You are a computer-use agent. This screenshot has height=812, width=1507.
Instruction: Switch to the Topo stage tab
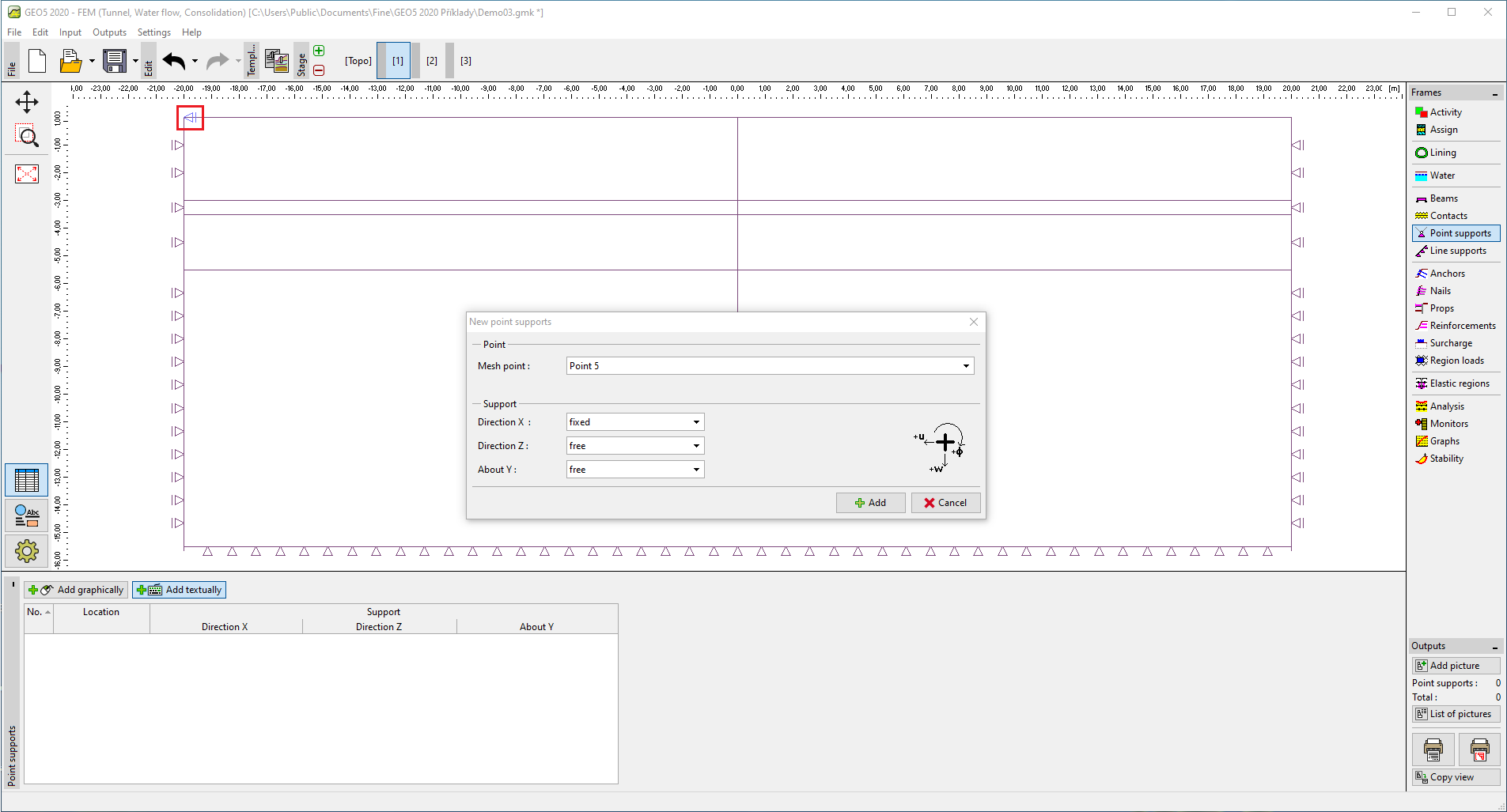358,61
